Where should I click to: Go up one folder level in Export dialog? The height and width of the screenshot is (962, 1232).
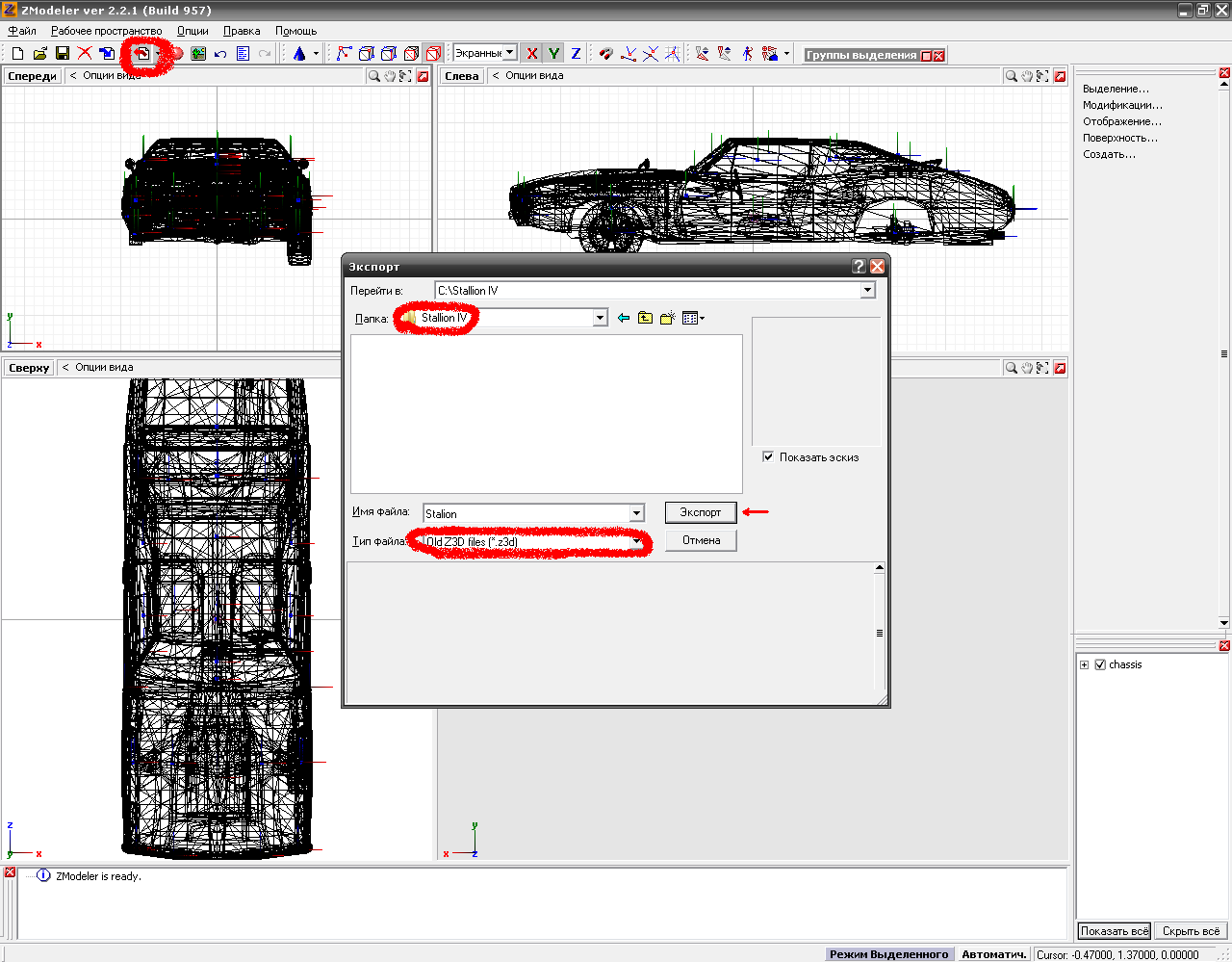645,318
